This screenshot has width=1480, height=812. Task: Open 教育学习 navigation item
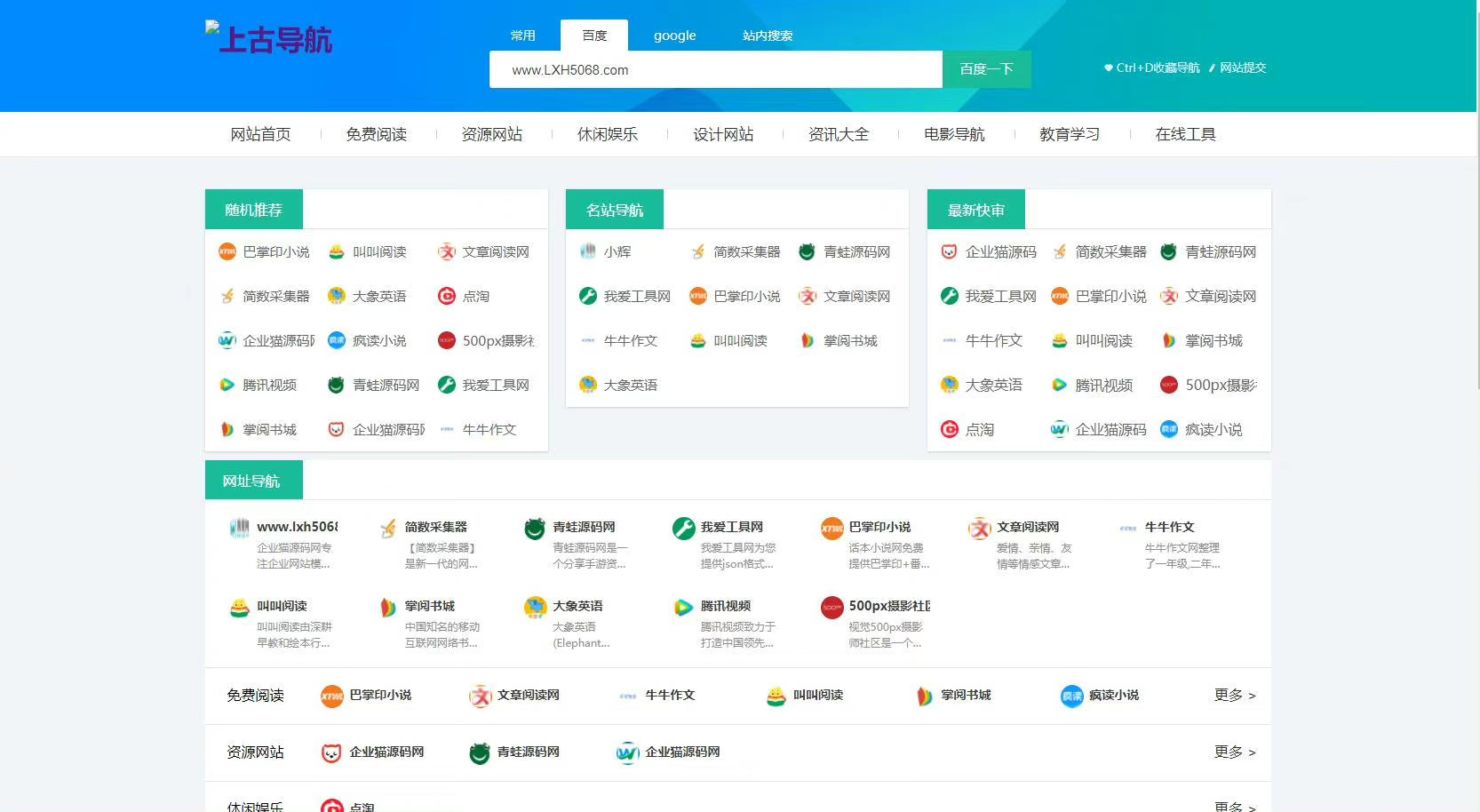point(1070,134)
